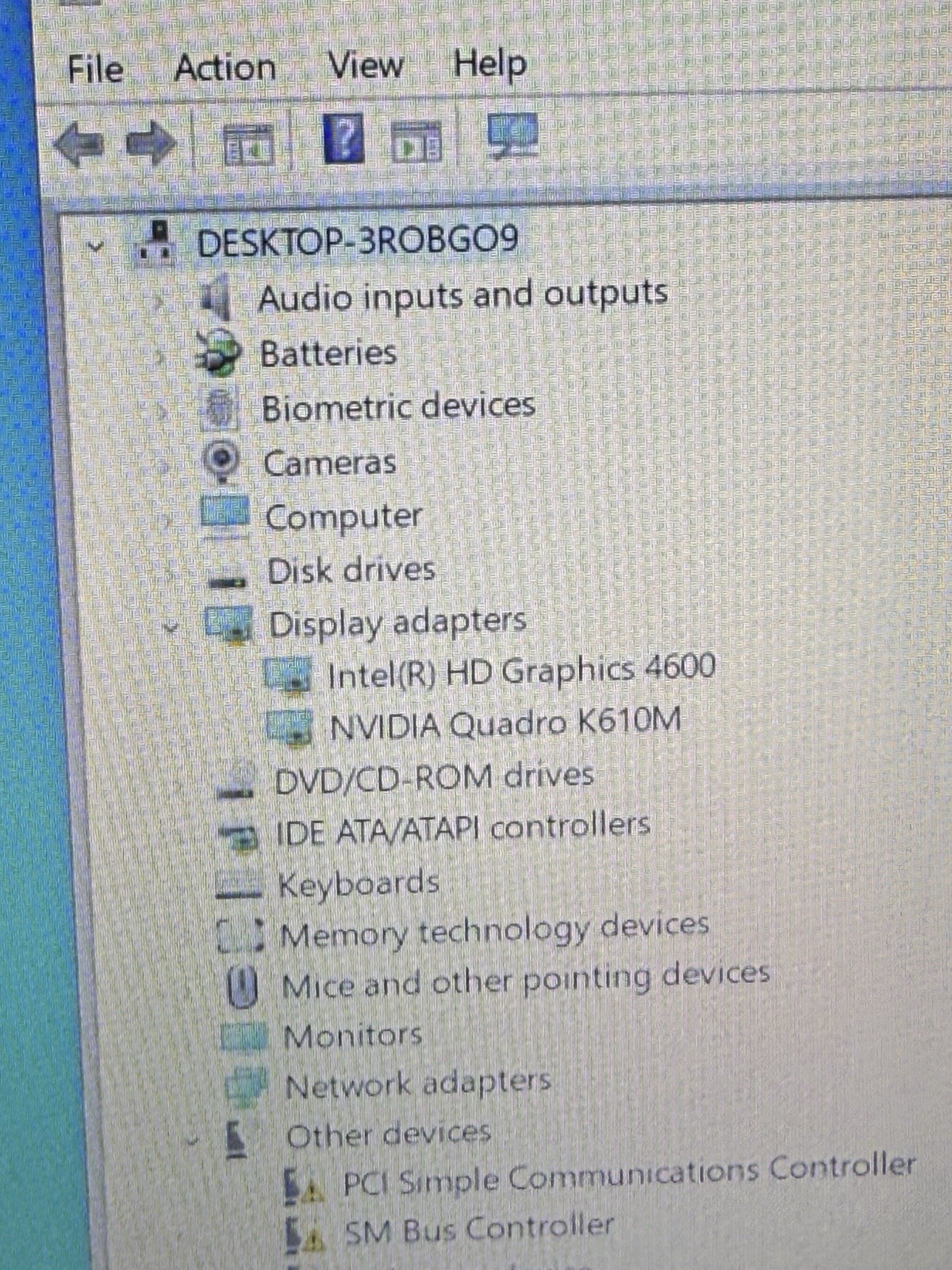Click the Keyboards category icon

tap(239, 886)
